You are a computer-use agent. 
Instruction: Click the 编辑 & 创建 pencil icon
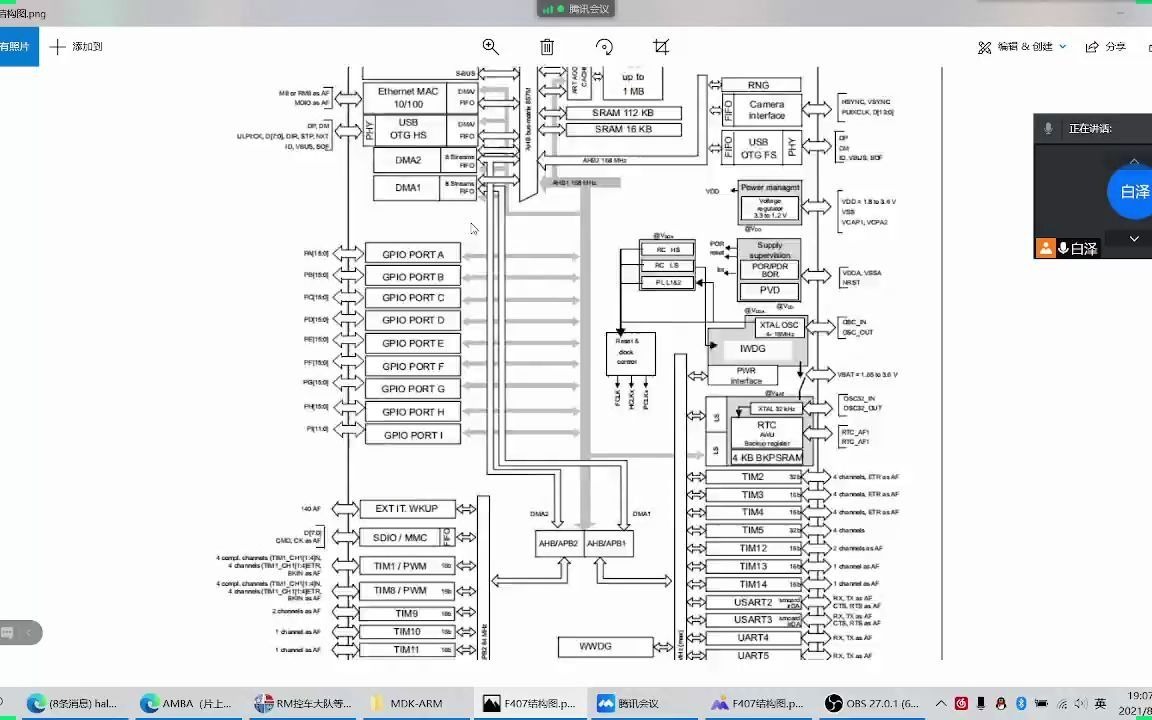985,46
